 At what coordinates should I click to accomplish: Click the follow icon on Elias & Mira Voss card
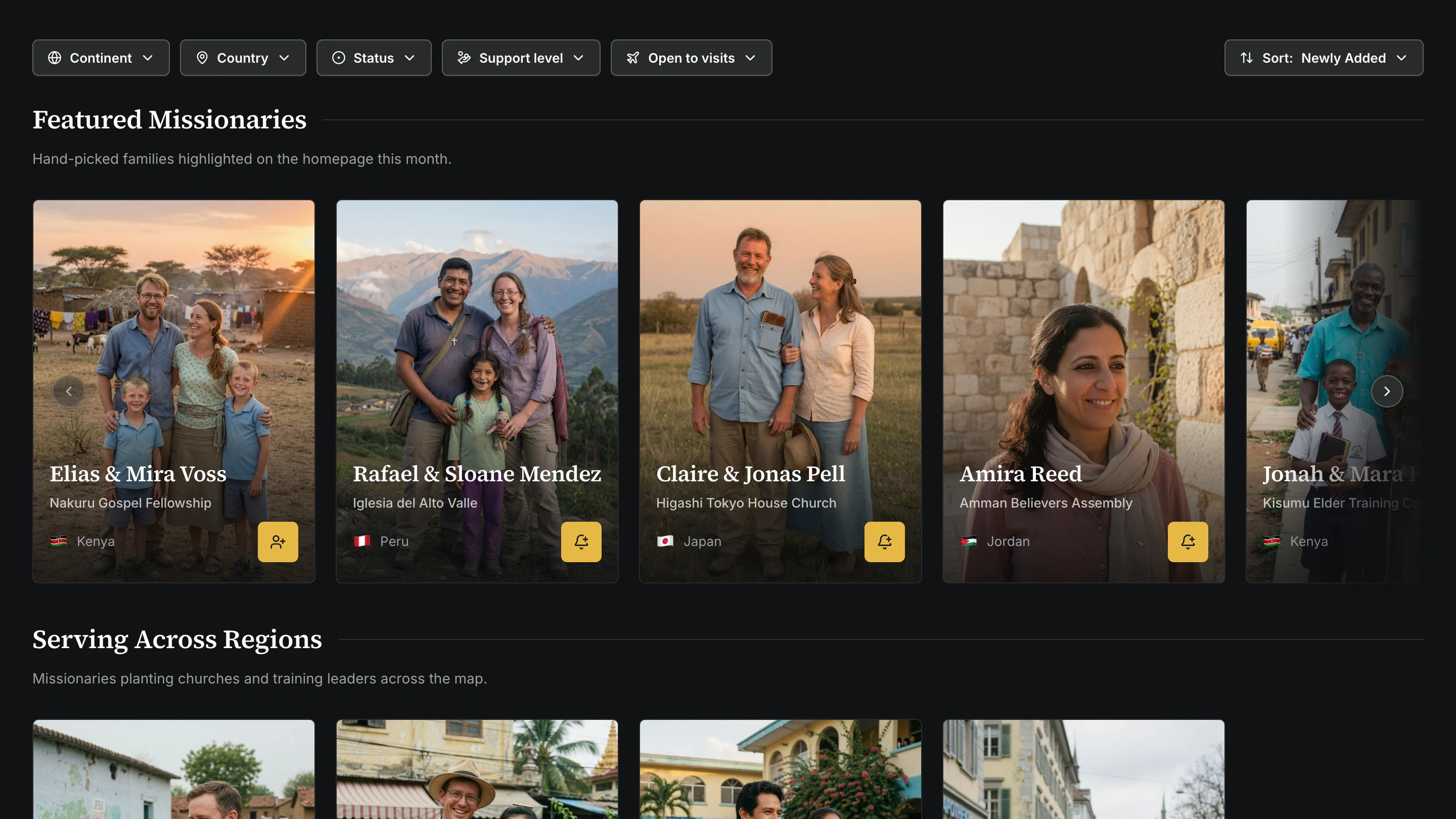point(278,541)
